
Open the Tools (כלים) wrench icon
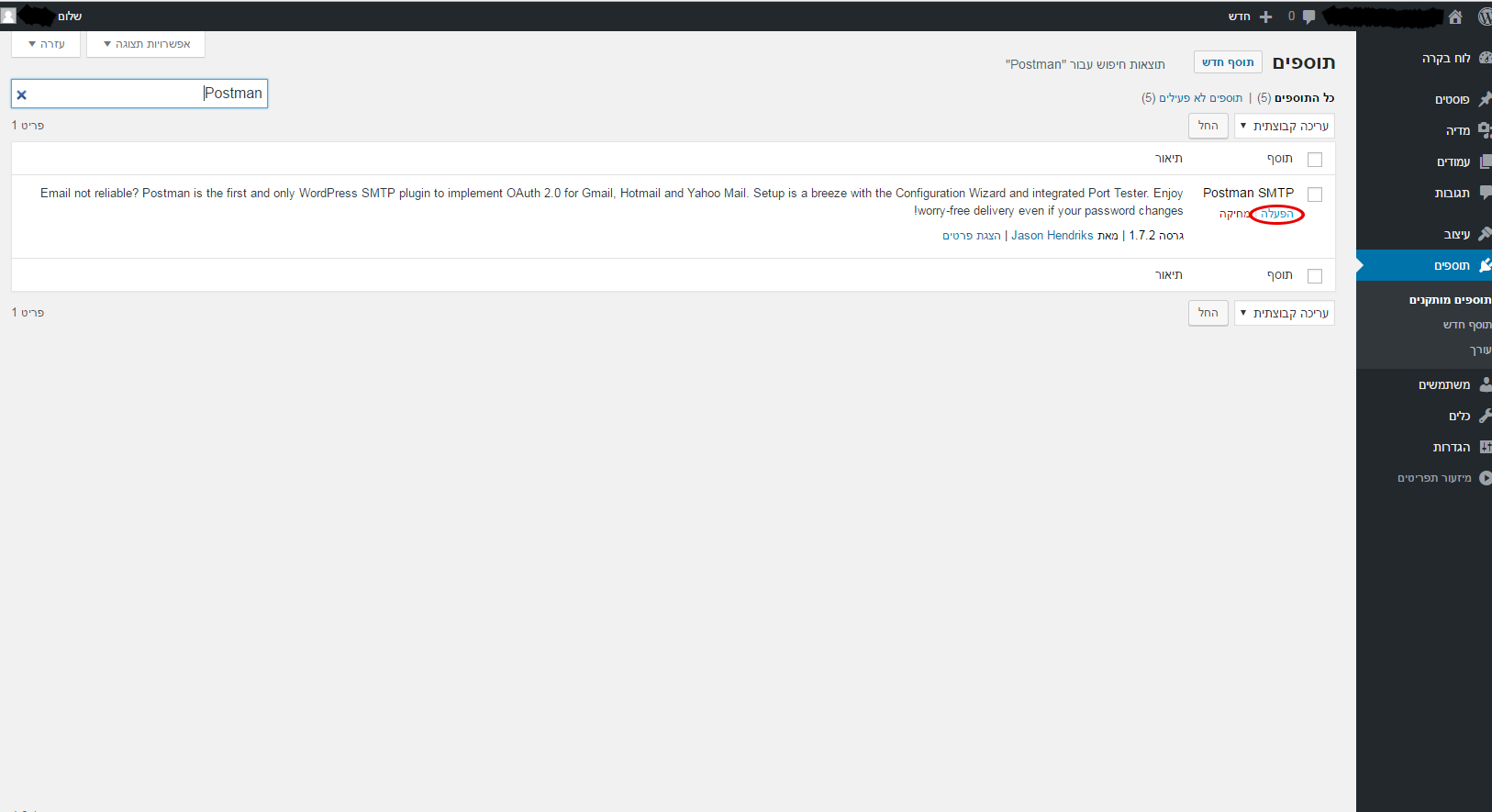1484,416
